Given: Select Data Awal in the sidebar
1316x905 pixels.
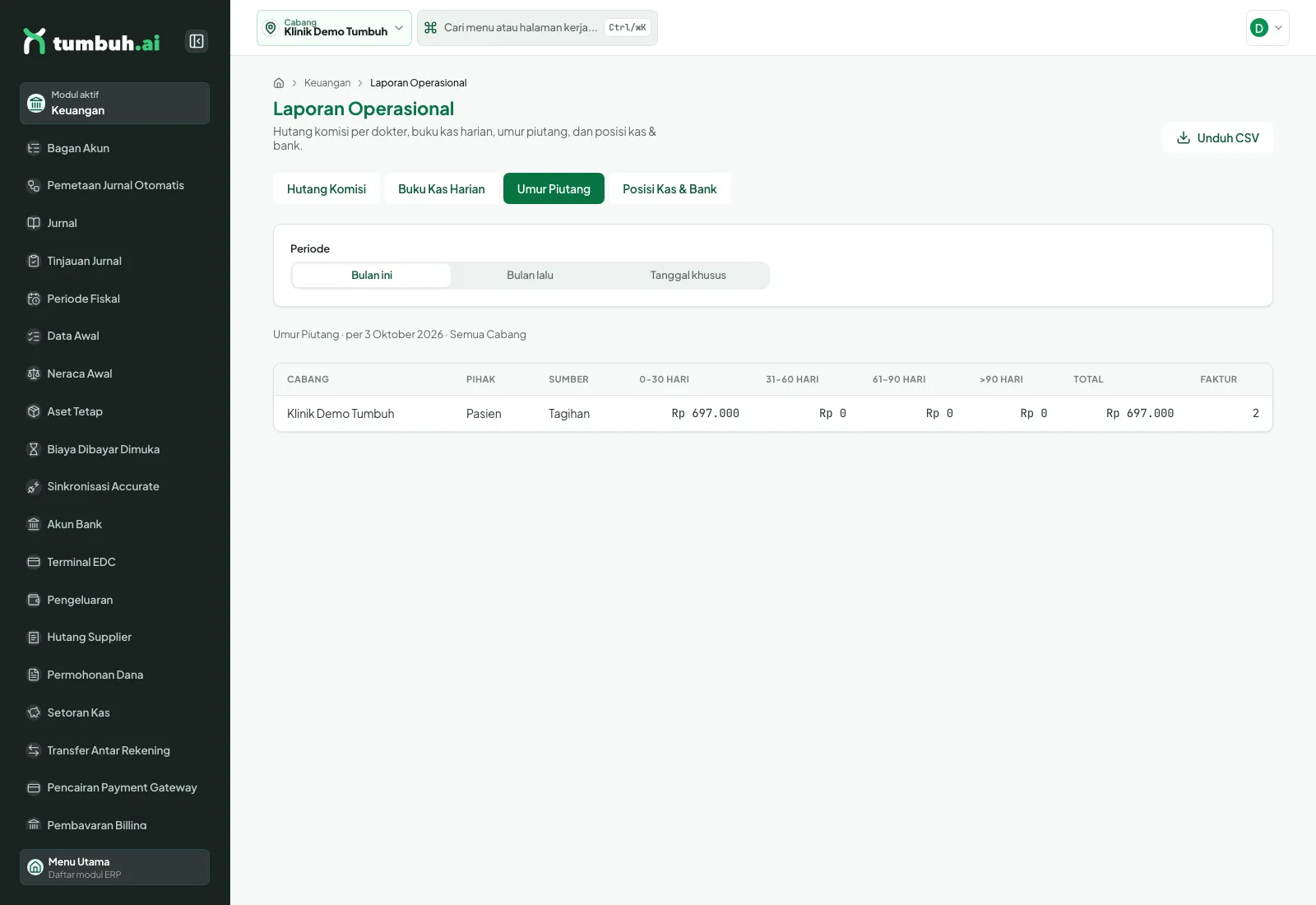Looking at the screenshot, I should [114, 336].
